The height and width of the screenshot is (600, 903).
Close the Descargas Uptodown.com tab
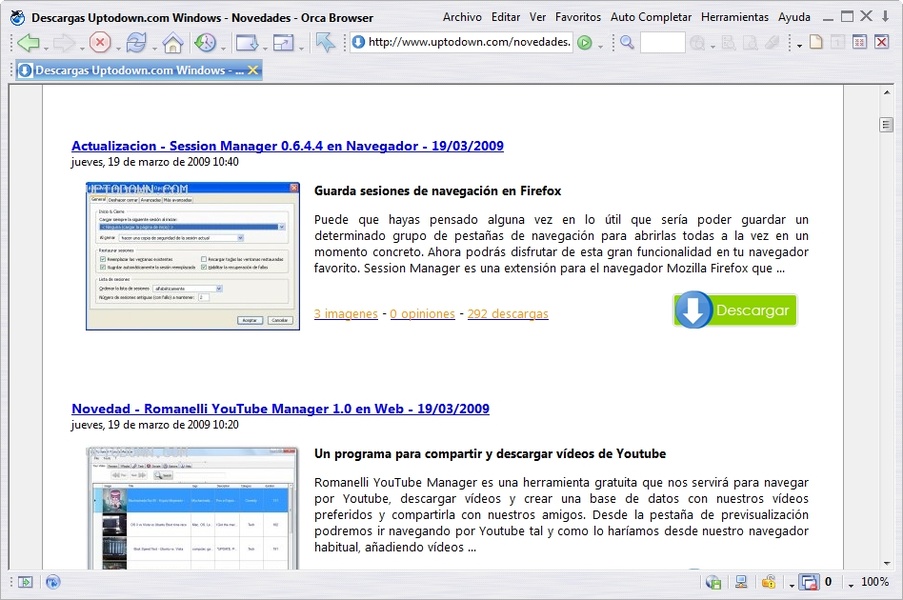coord(253,70)
